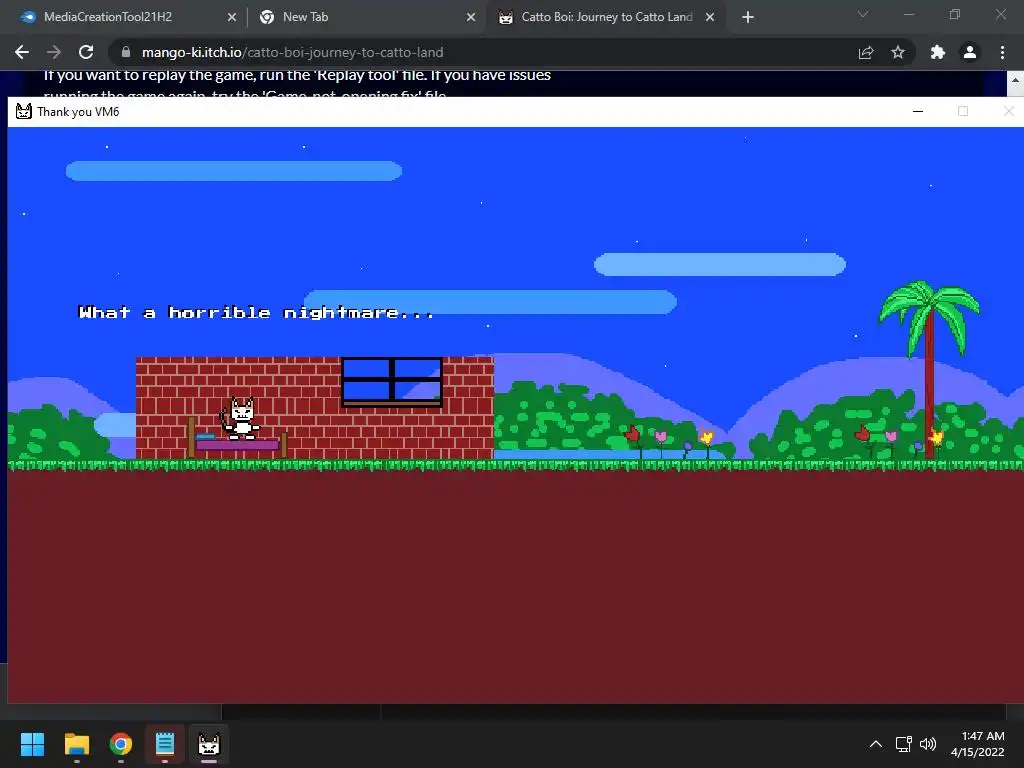Click the address bar URL field
The image size is (1024, 768).
[x=483, y=52]
